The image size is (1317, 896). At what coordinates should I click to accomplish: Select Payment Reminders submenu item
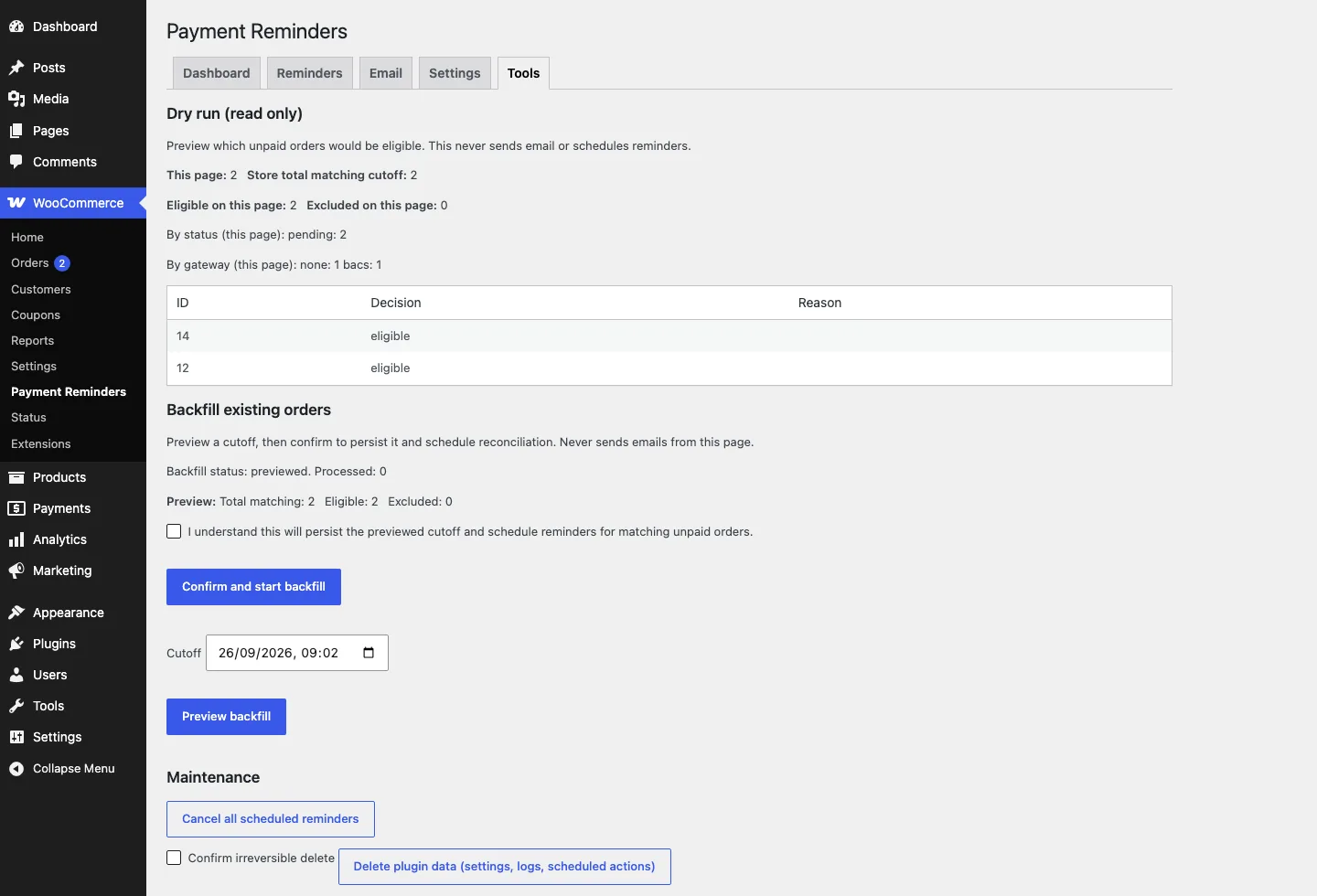[x=69, y=391]
